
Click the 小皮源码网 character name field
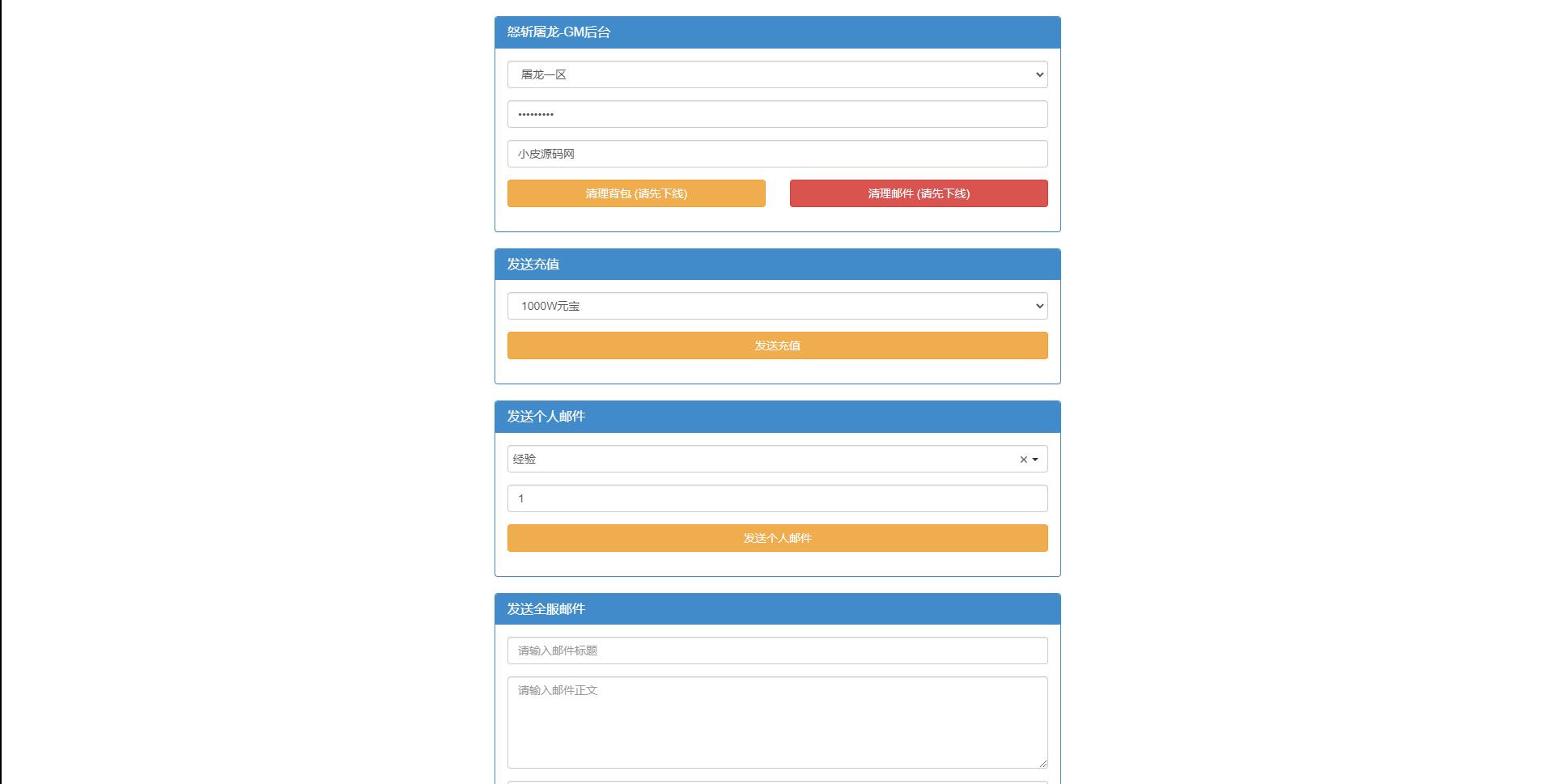point(776,153)
